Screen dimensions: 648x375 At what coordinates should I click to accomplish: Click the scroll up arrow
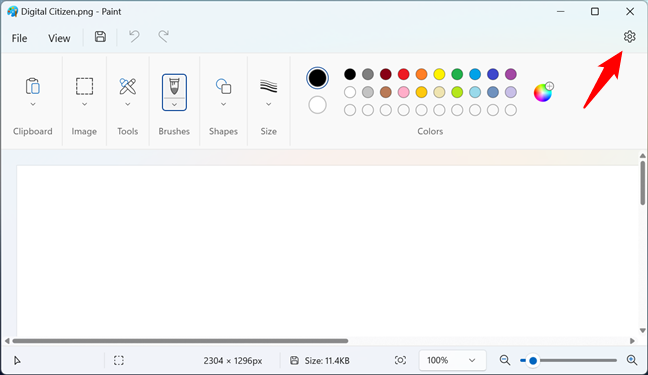(x=643, y=156)
